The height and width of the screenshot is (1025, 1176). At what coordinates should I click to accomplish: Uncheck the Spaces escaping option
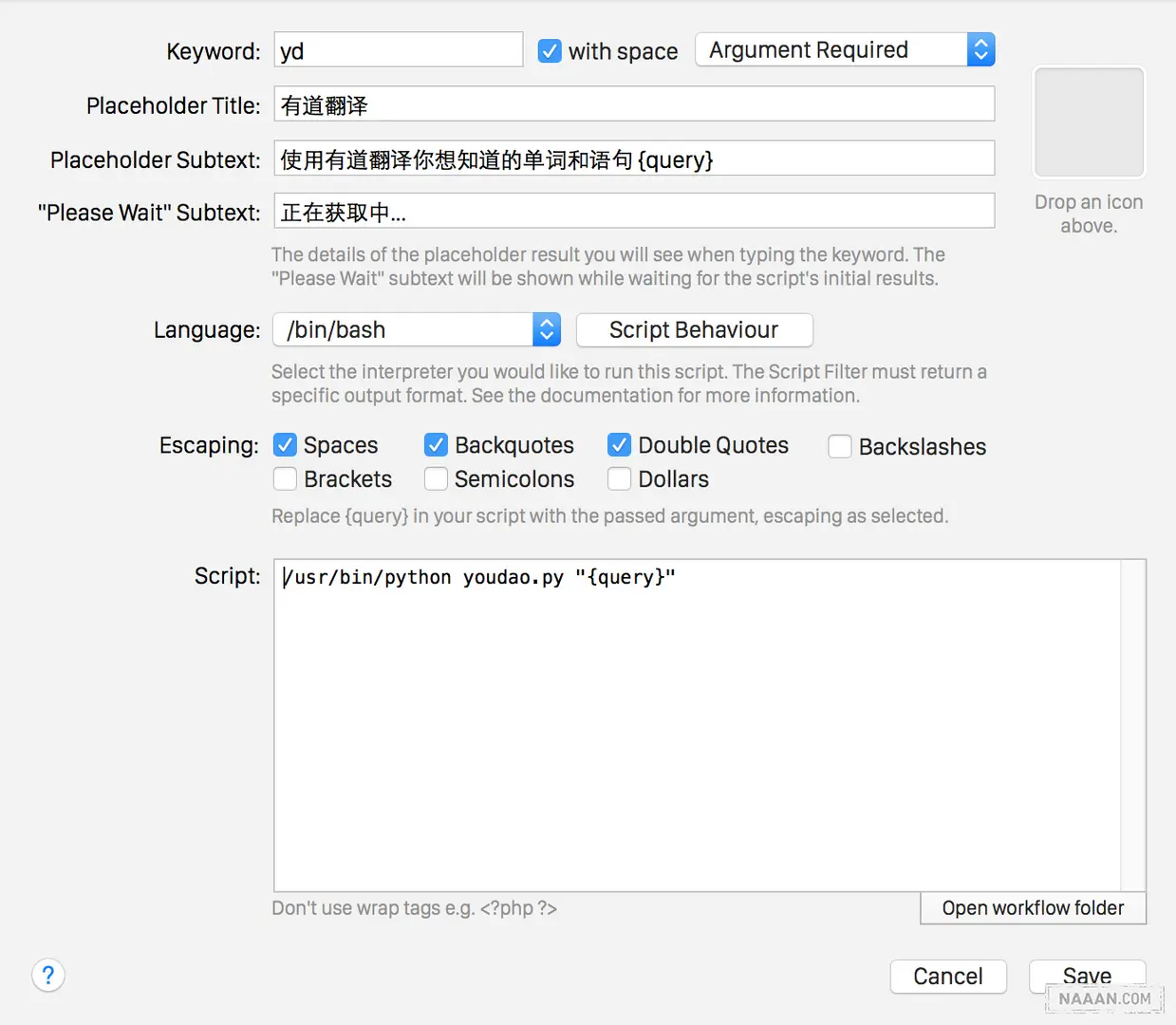pos(285,444)
